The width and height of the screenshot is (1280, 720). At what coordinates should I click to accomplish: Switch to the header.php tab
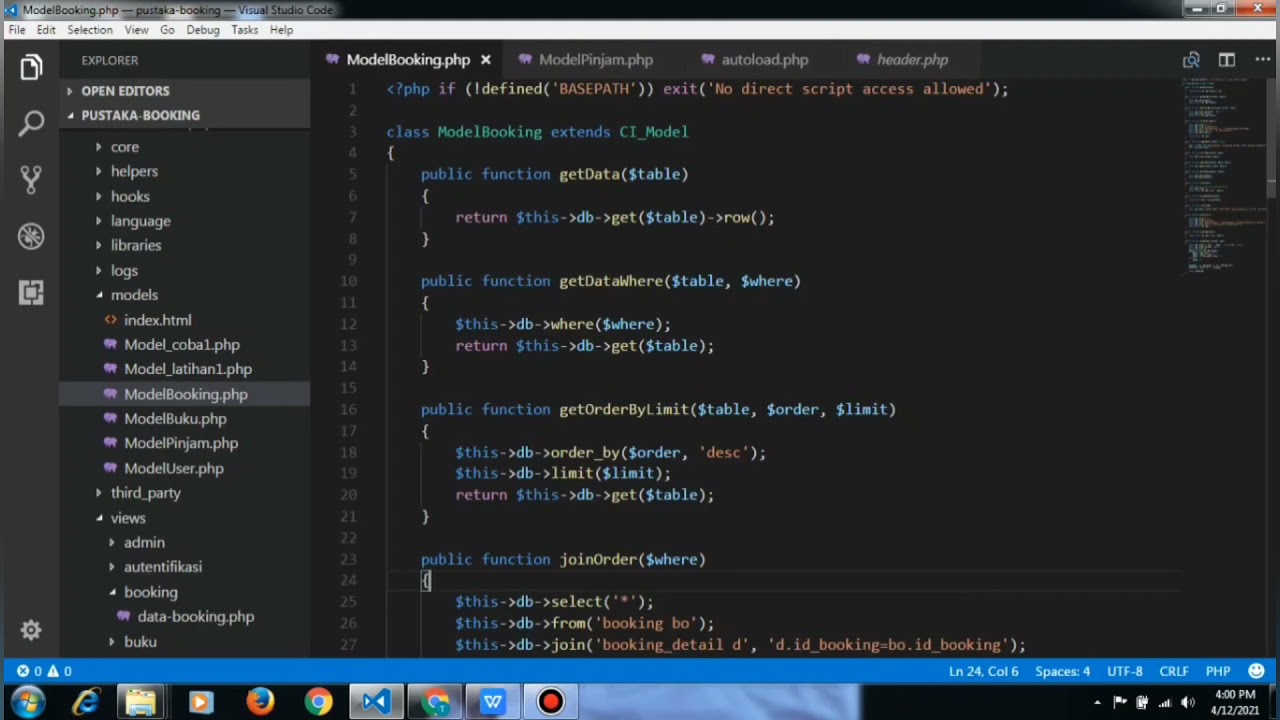912,60
